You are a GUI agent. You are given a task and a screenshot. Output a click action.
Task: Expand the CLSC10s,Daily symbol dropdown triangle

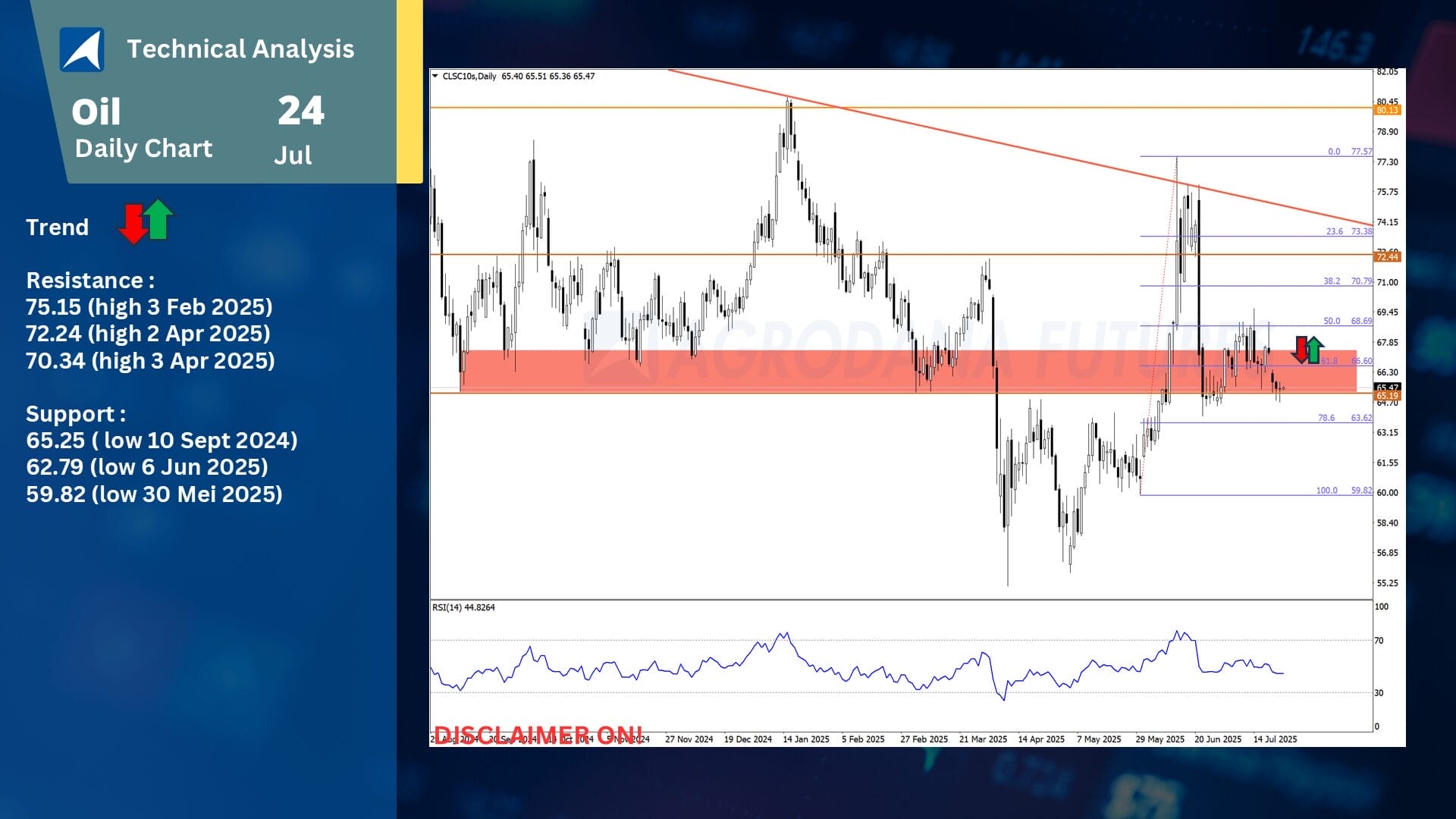(435, 76)
